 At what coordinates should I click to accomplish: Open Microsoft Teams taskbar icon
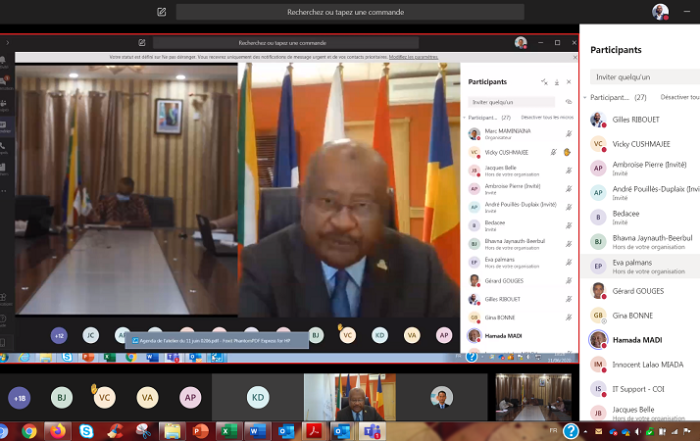pos(368,431)
